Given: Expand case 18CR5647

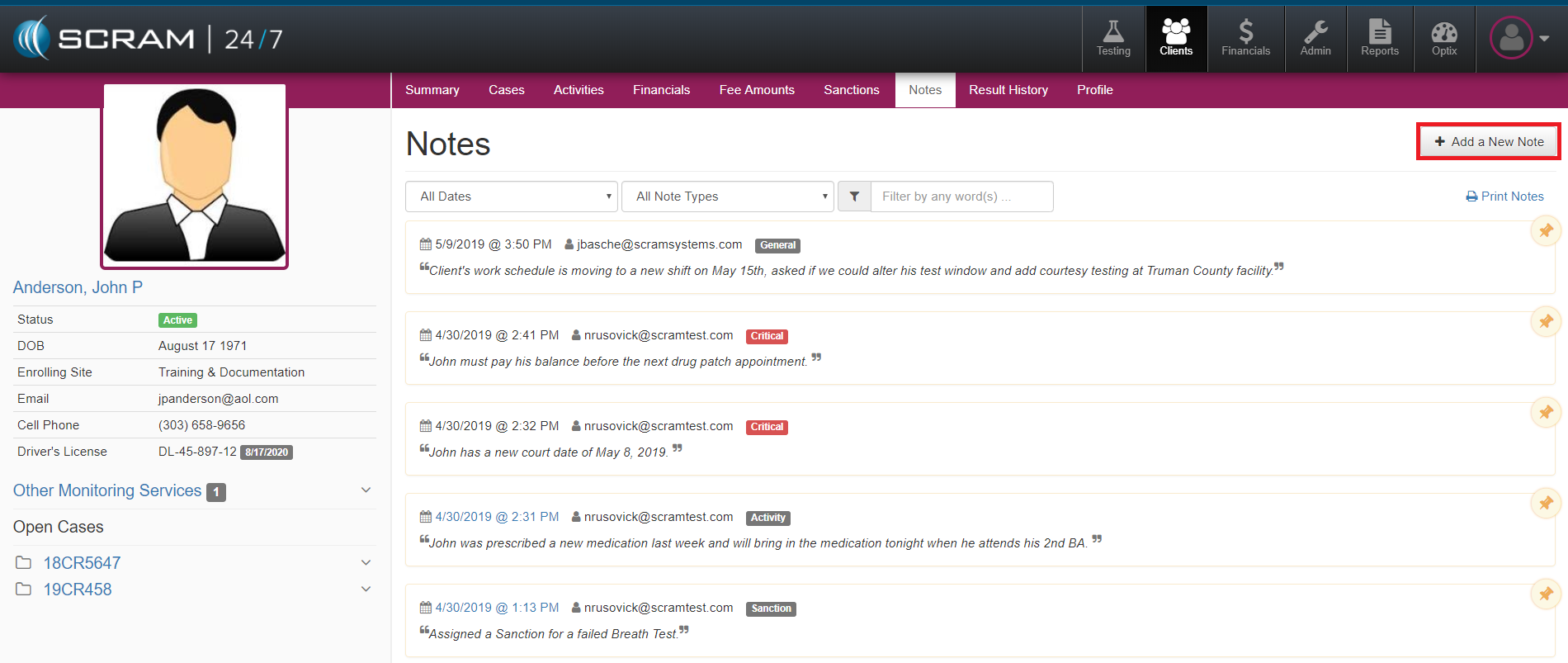Looking at the screenshot, I should click(366, 563).
